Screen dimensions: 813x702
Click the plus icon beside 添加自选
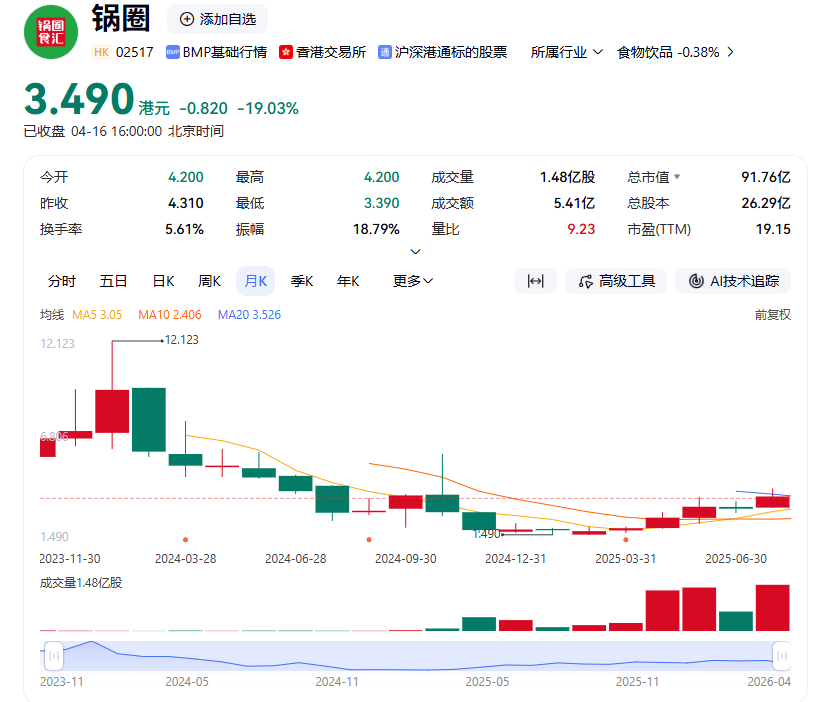(x=185, y=19)
